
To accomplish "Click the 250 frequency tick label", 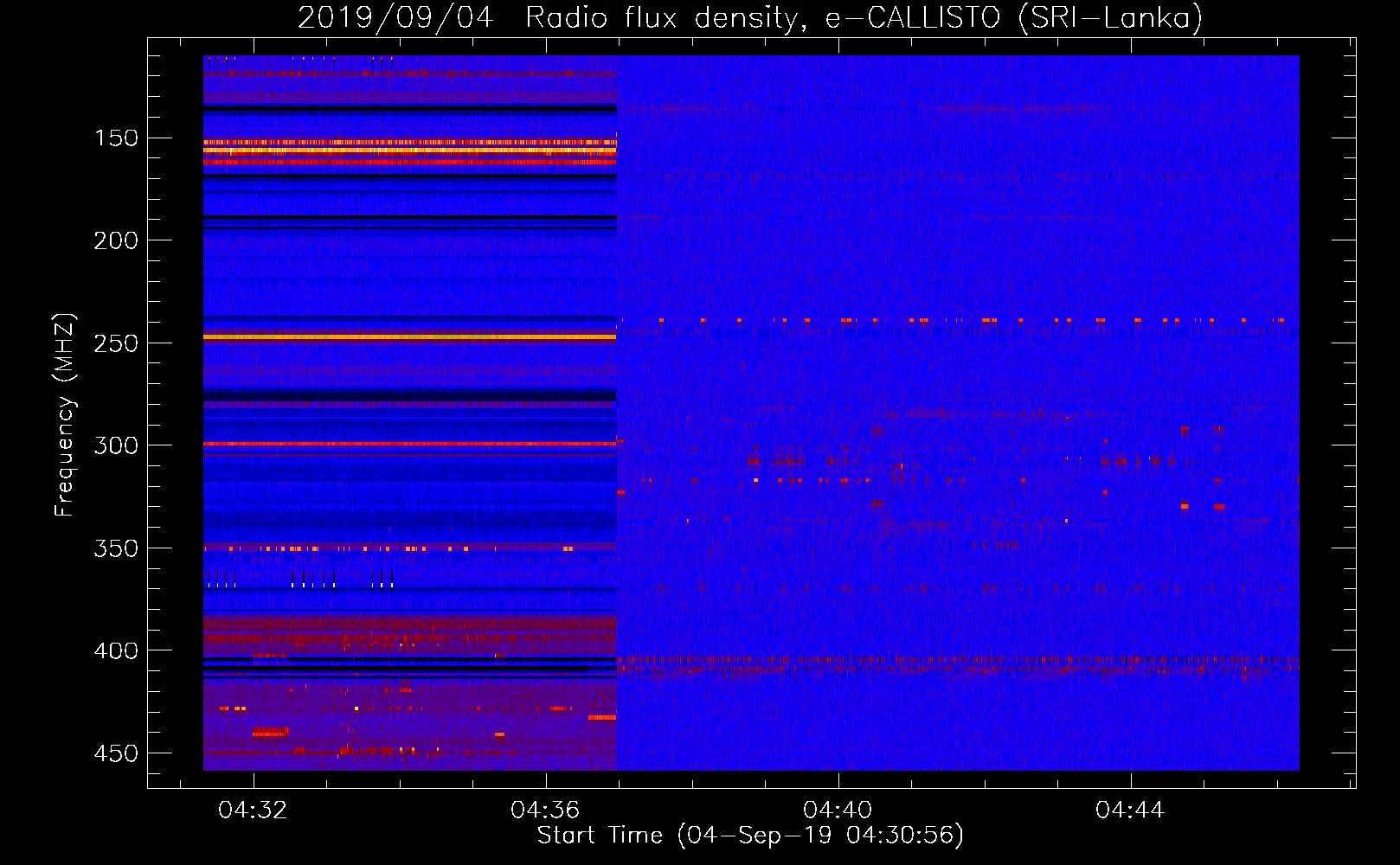I will coord(116,343).
